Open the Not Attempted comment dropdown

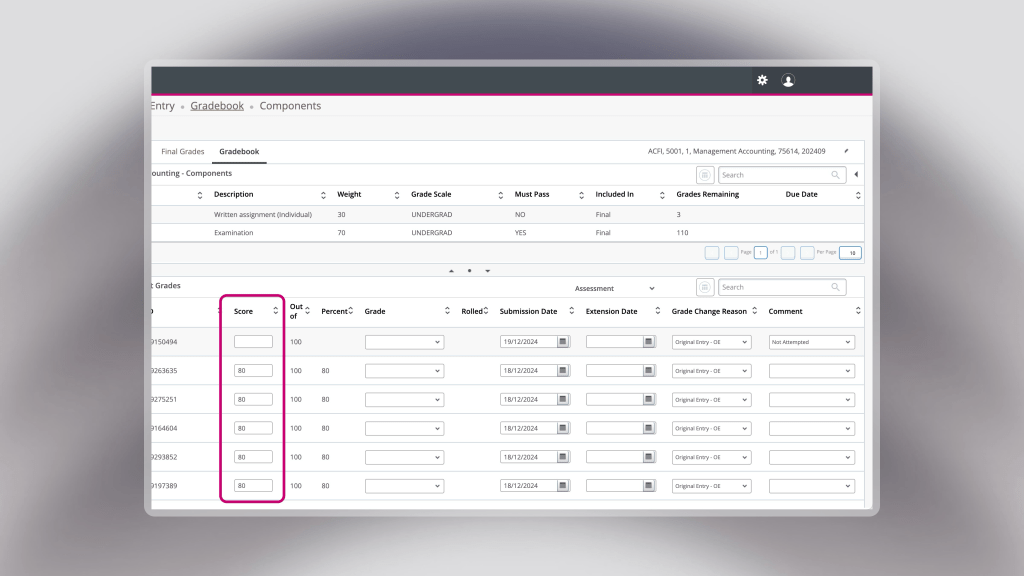point(812,342)
